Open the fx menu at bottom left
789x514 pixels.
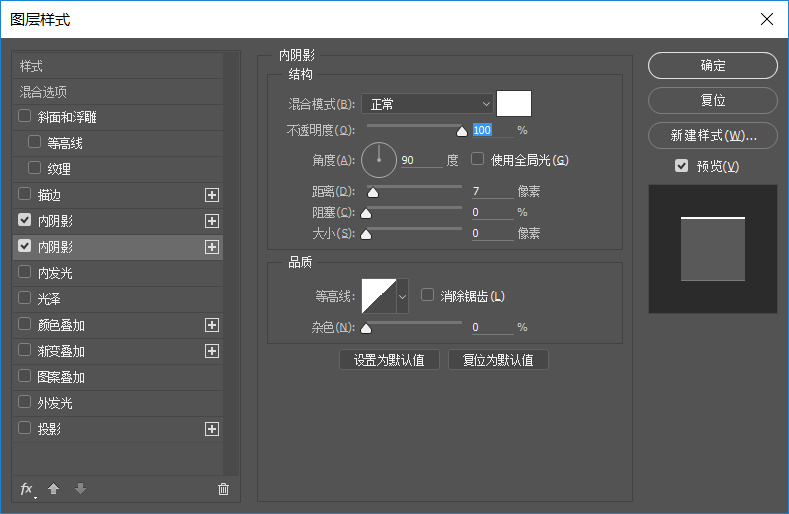tap(27, 489)
